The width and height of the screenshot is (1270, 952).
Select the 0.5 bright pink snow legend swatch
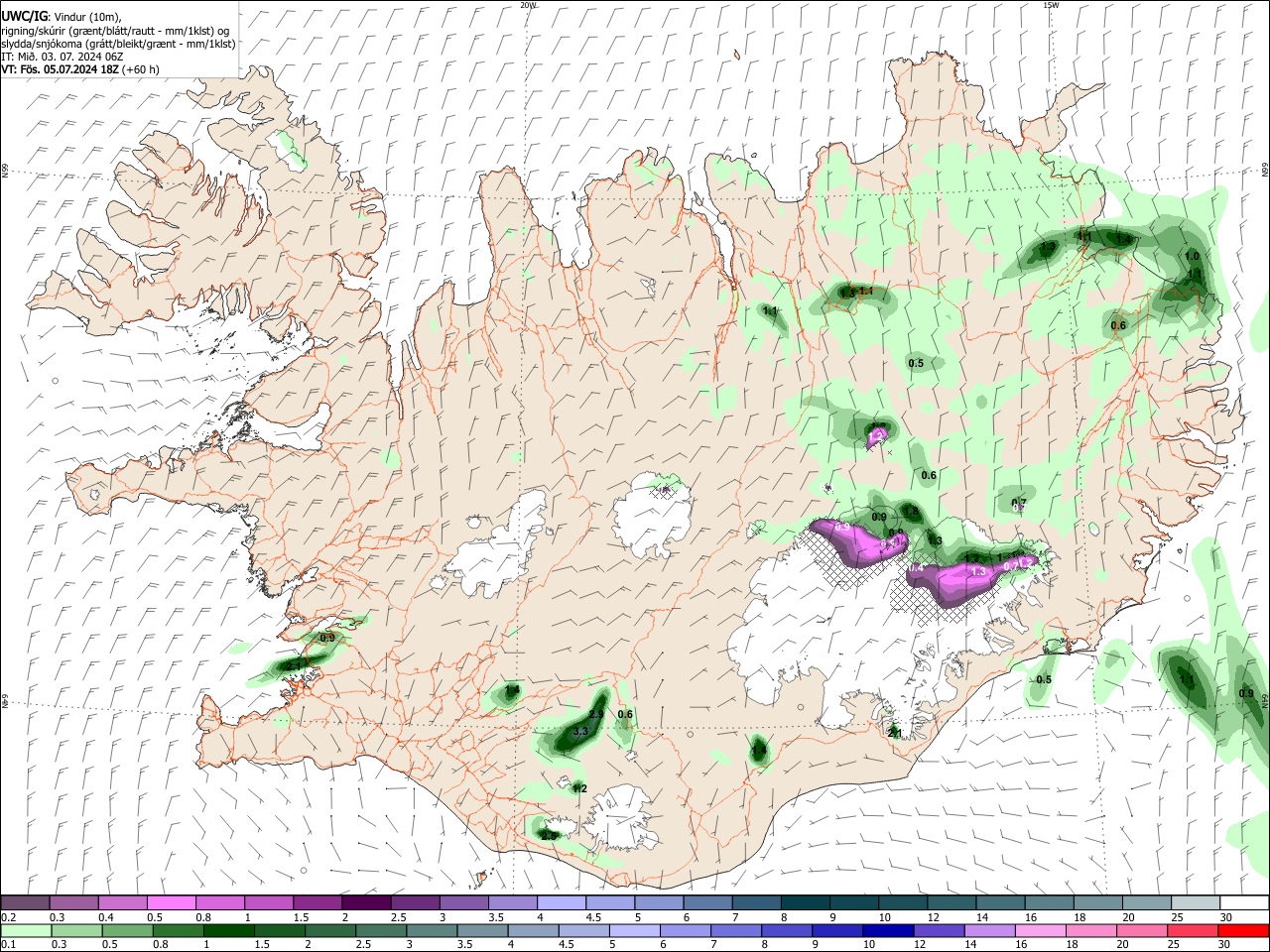171,903
